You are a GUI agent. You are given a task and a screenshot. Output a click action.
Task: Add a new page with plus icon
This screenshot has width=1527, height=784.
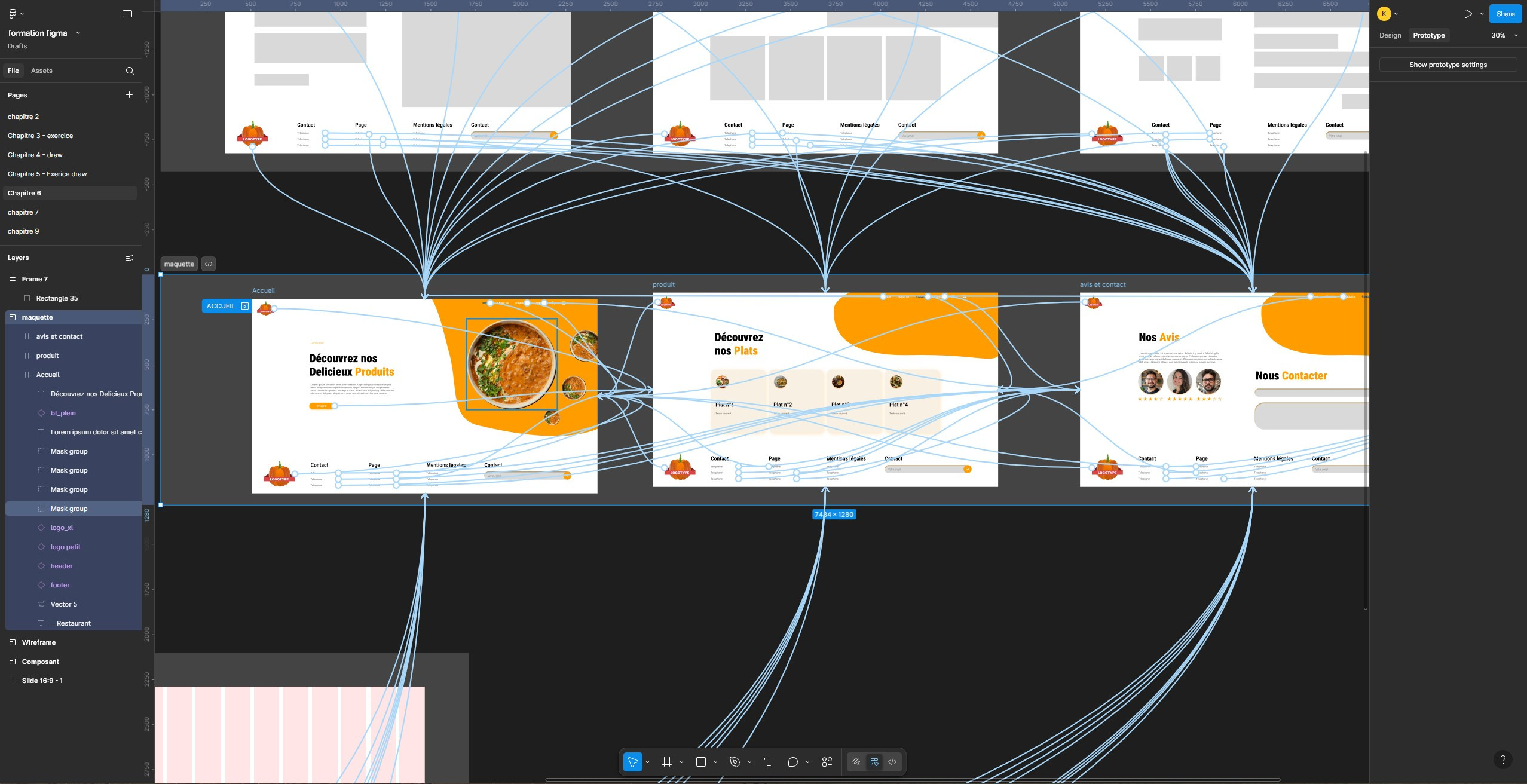coord(129,95)
